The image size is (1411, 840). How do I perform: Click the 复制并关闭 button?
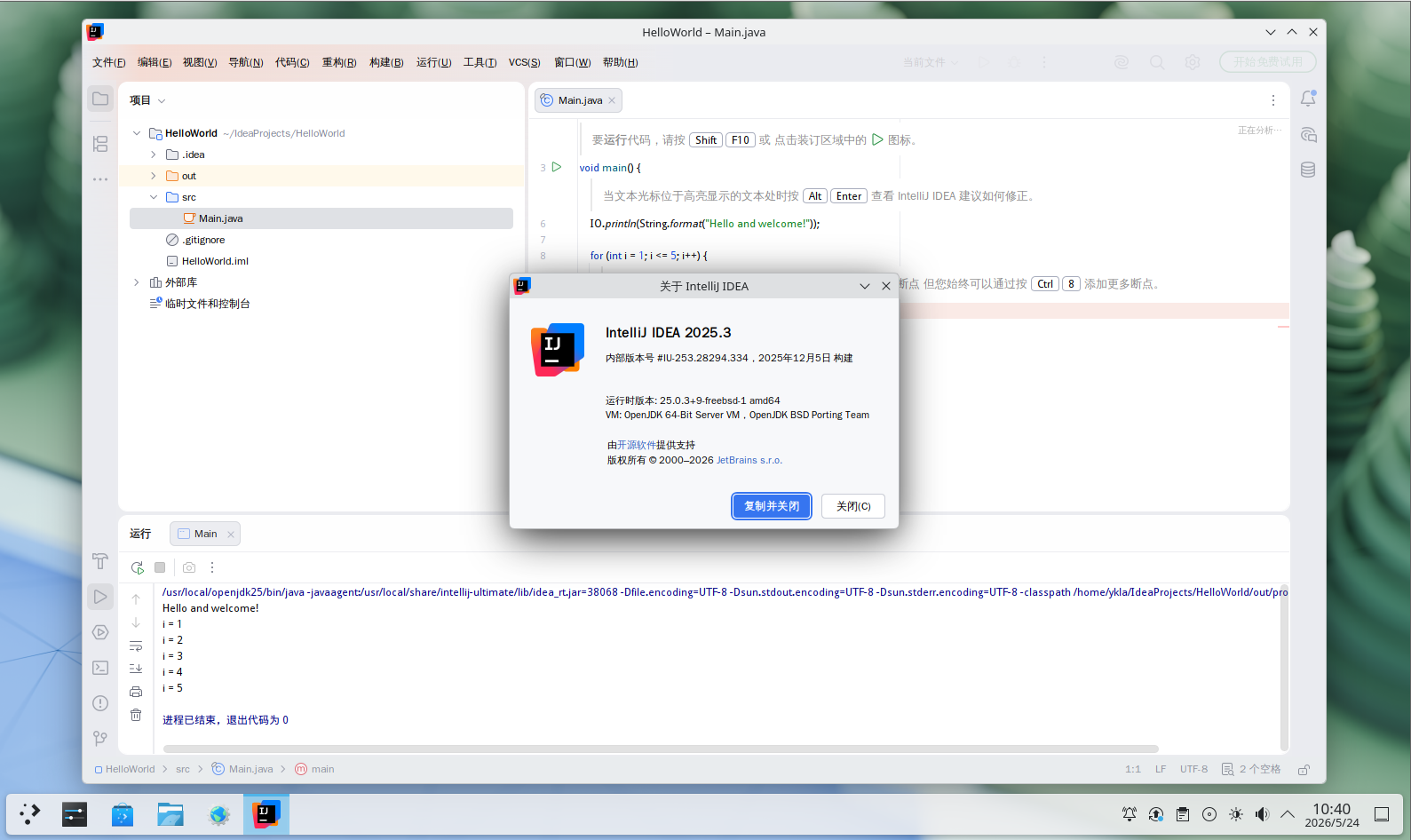pos(772,506)
